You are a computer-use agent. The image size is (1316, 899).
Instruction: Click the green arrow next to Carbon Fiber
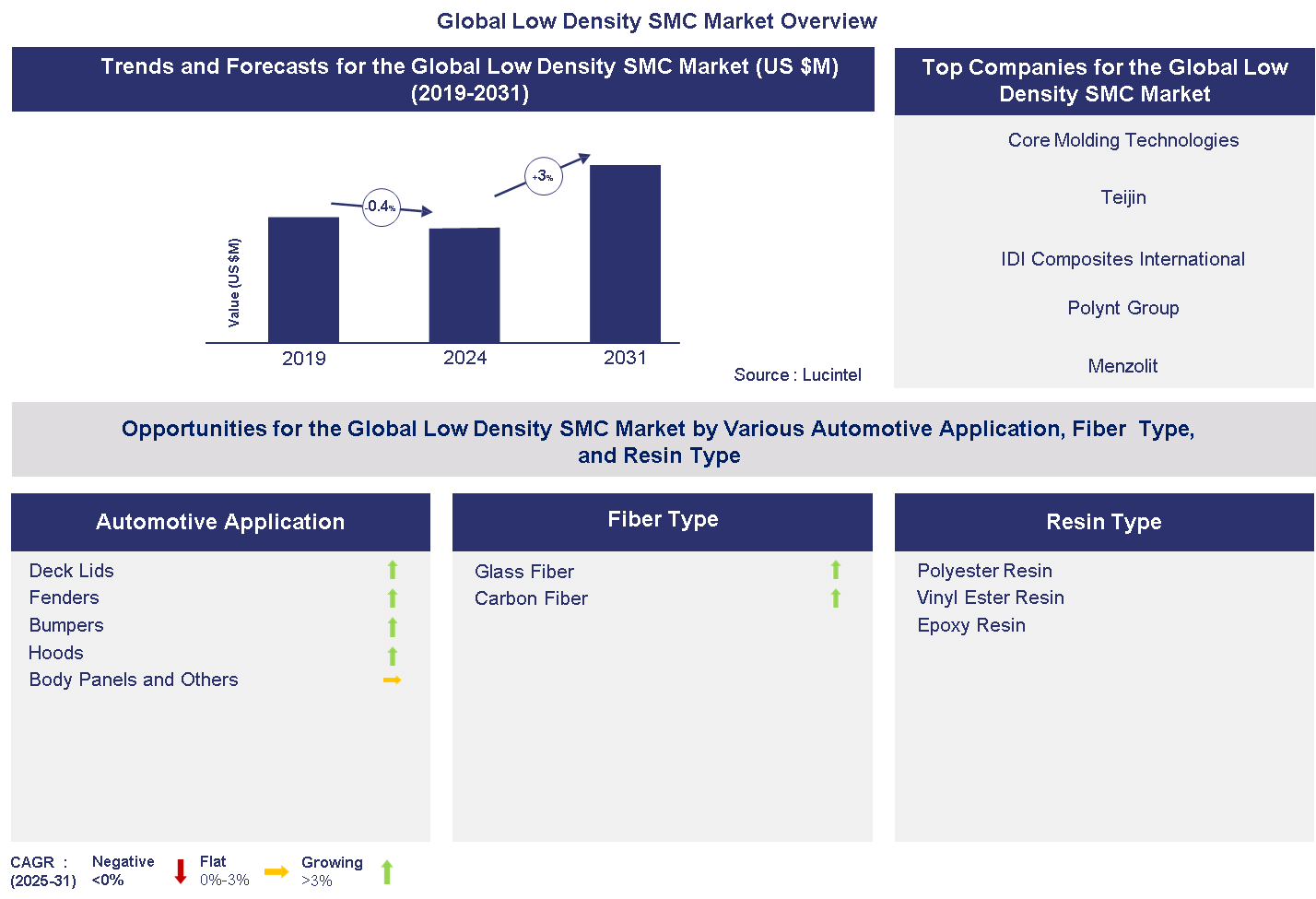[836, 598]
